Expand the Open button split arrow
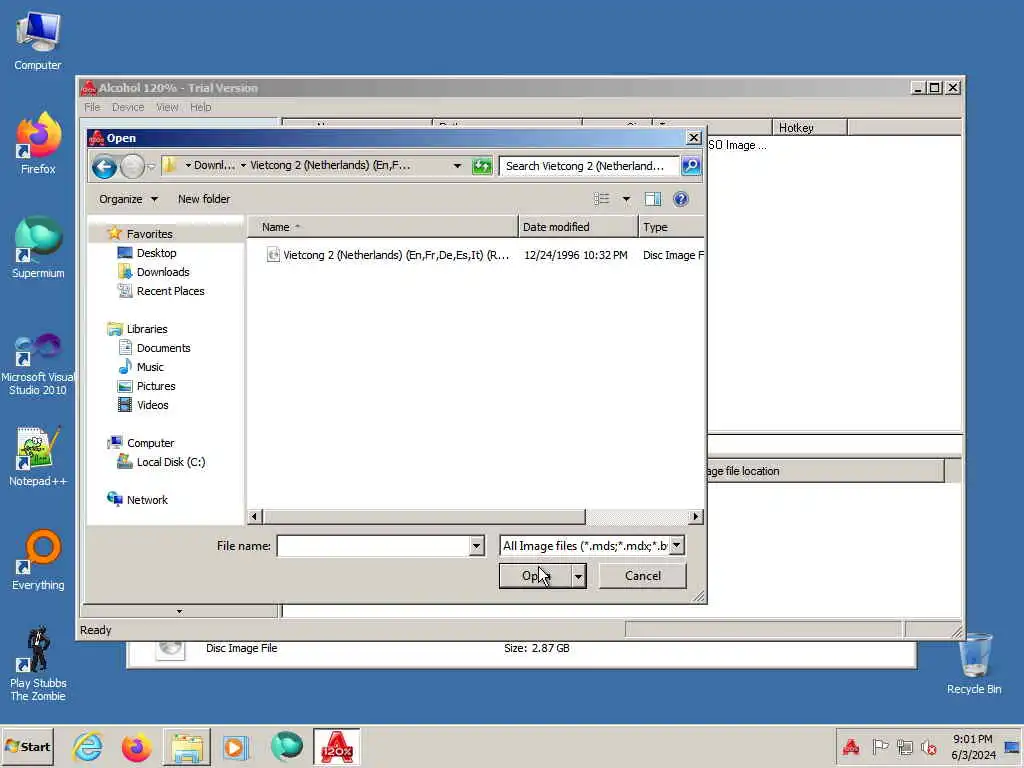This screenshot has height=768, width=1024. 578,576
